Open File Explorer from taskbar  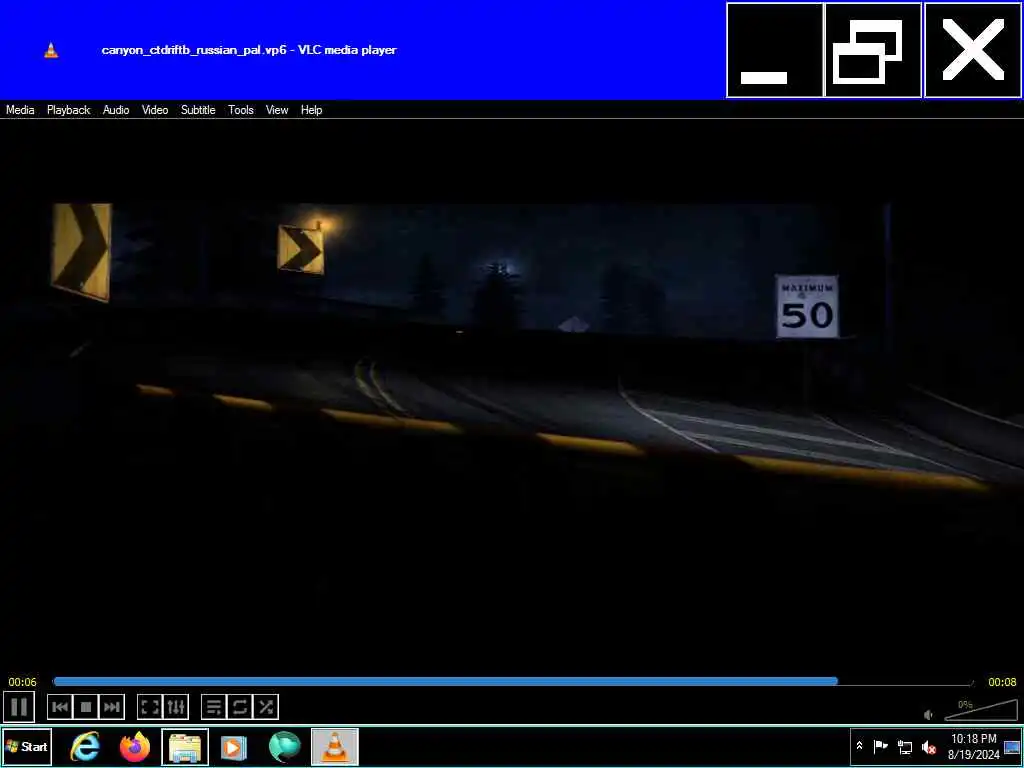185,746
